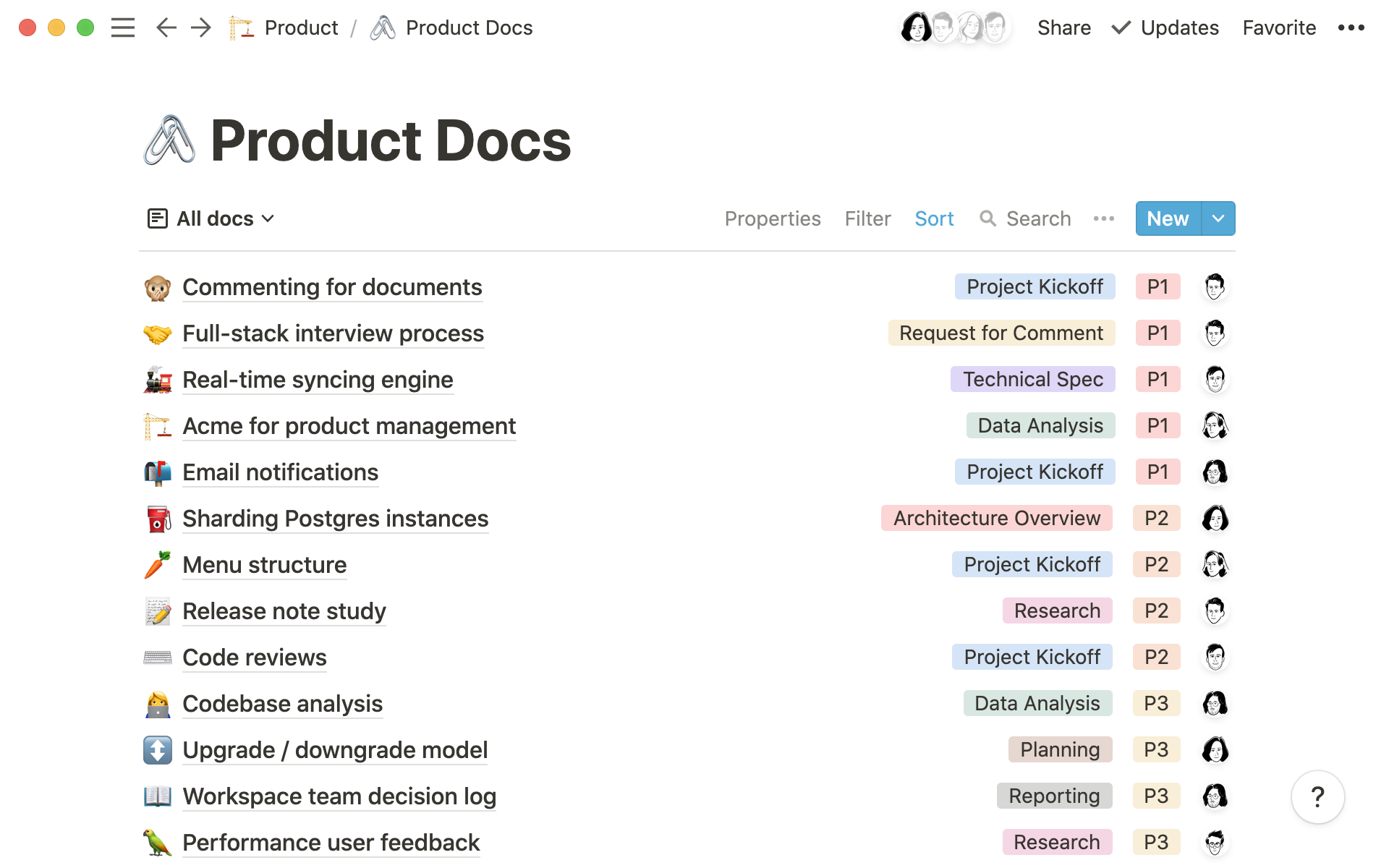Click the Architecture Overview red tag
1389x868 pixels.
pos(996,518)
